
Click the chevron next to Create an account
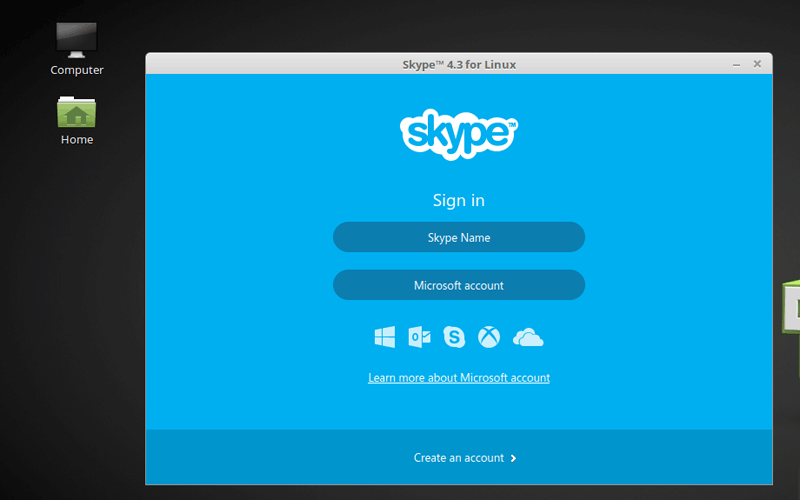tap(513, 458)
